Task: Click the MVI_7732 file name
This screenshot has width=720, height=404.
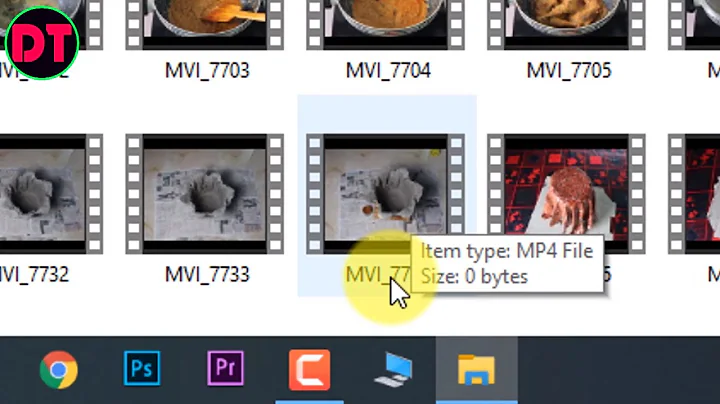Action: [34, 275]
